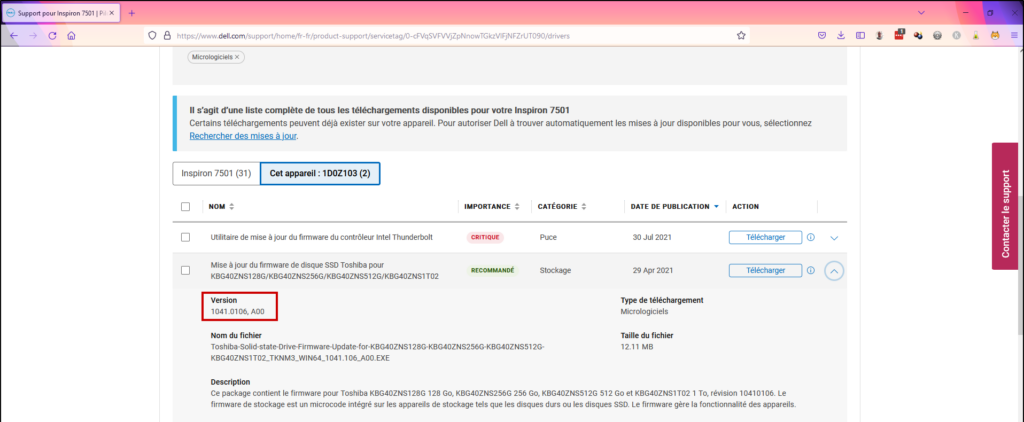Select the Support pour Inspiron 7501 browser tab
The height and width of the screenshot is (422, 1024).
click(61, 13)
